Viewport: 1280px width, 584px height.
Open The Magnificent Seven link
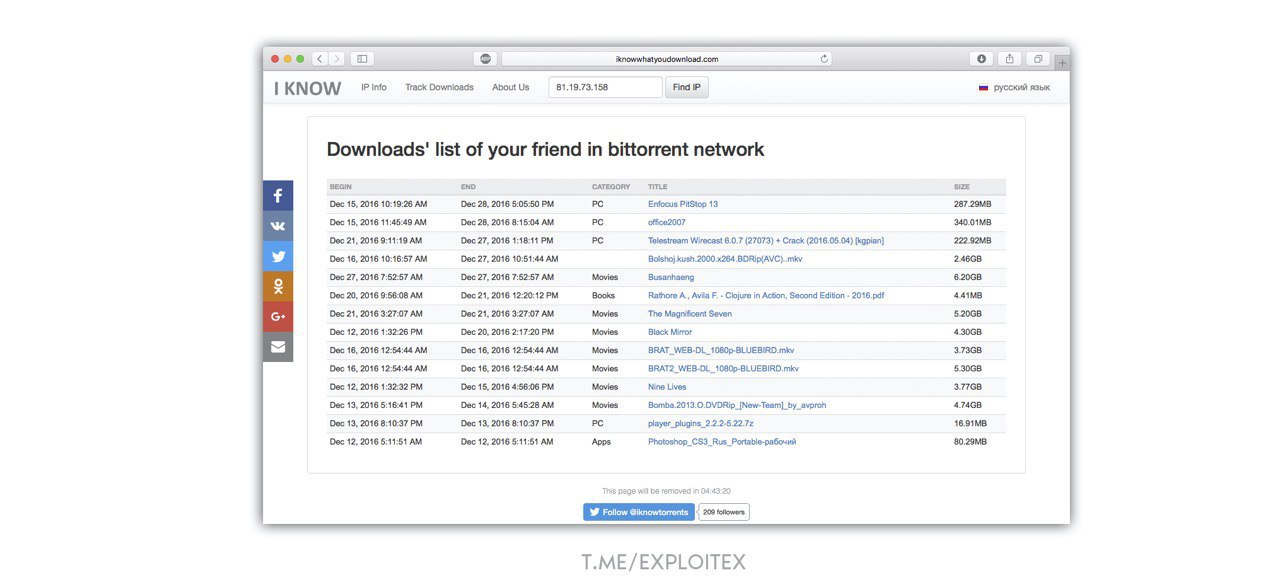(x=690, y=314)
